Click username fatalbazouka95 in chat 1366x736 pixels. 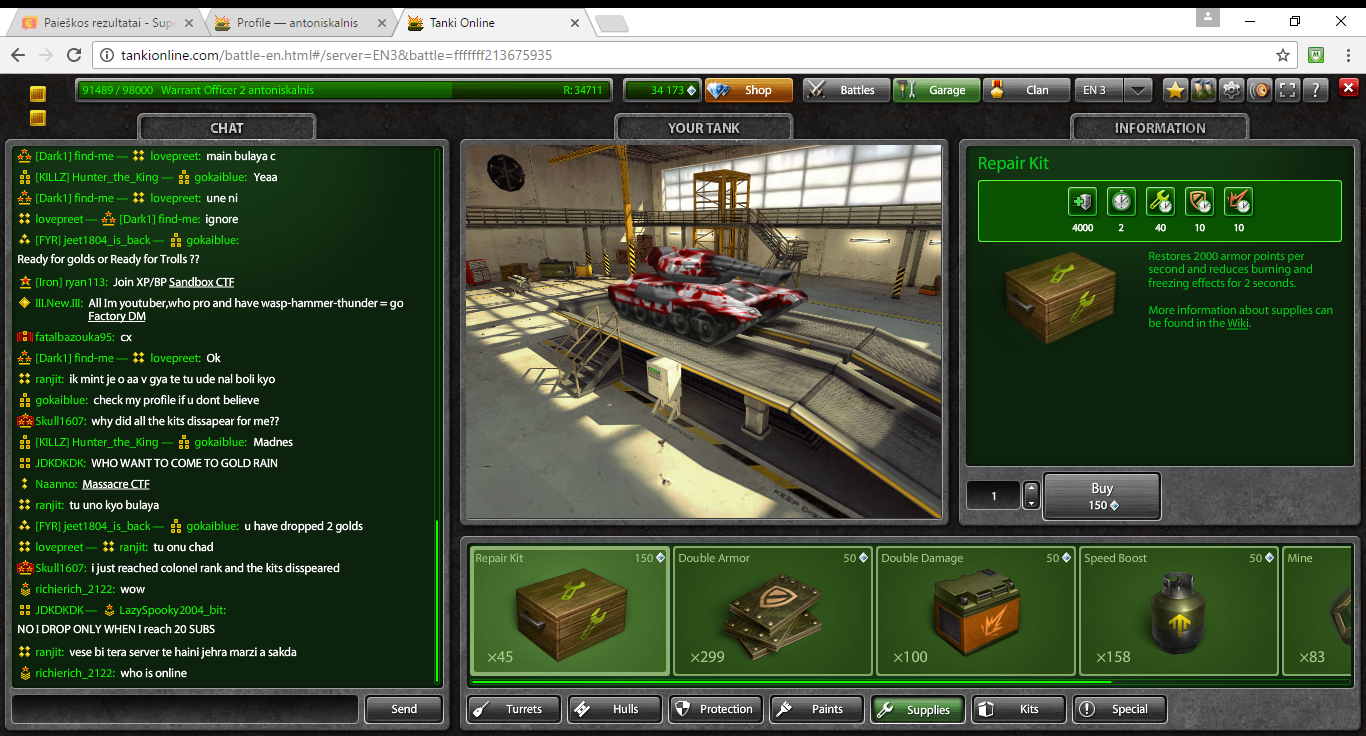[75, 337]
